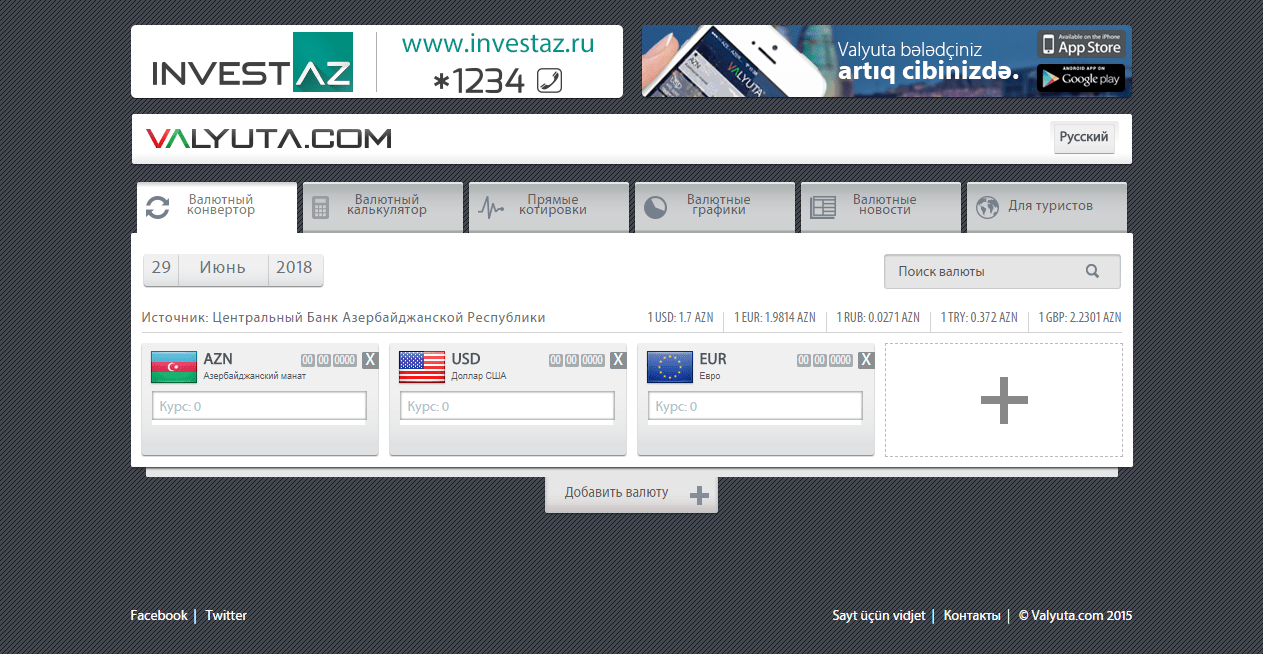Viewport: 1263px width, 654px height.
Task: Switch language with Русский button
Action: (x=1084, y=137)
